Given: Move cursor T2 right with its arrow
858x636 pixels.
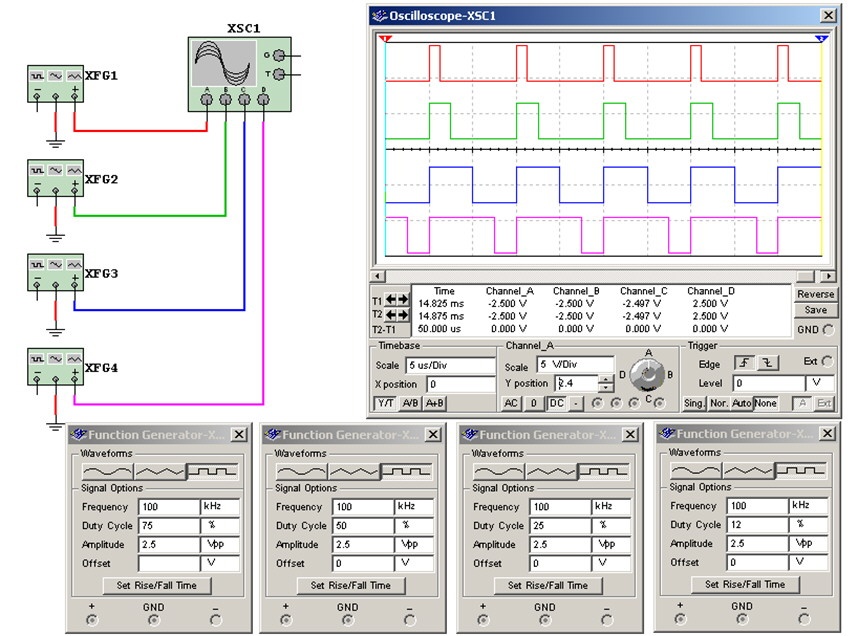Looking at the screenshot, I should point(403,315).
